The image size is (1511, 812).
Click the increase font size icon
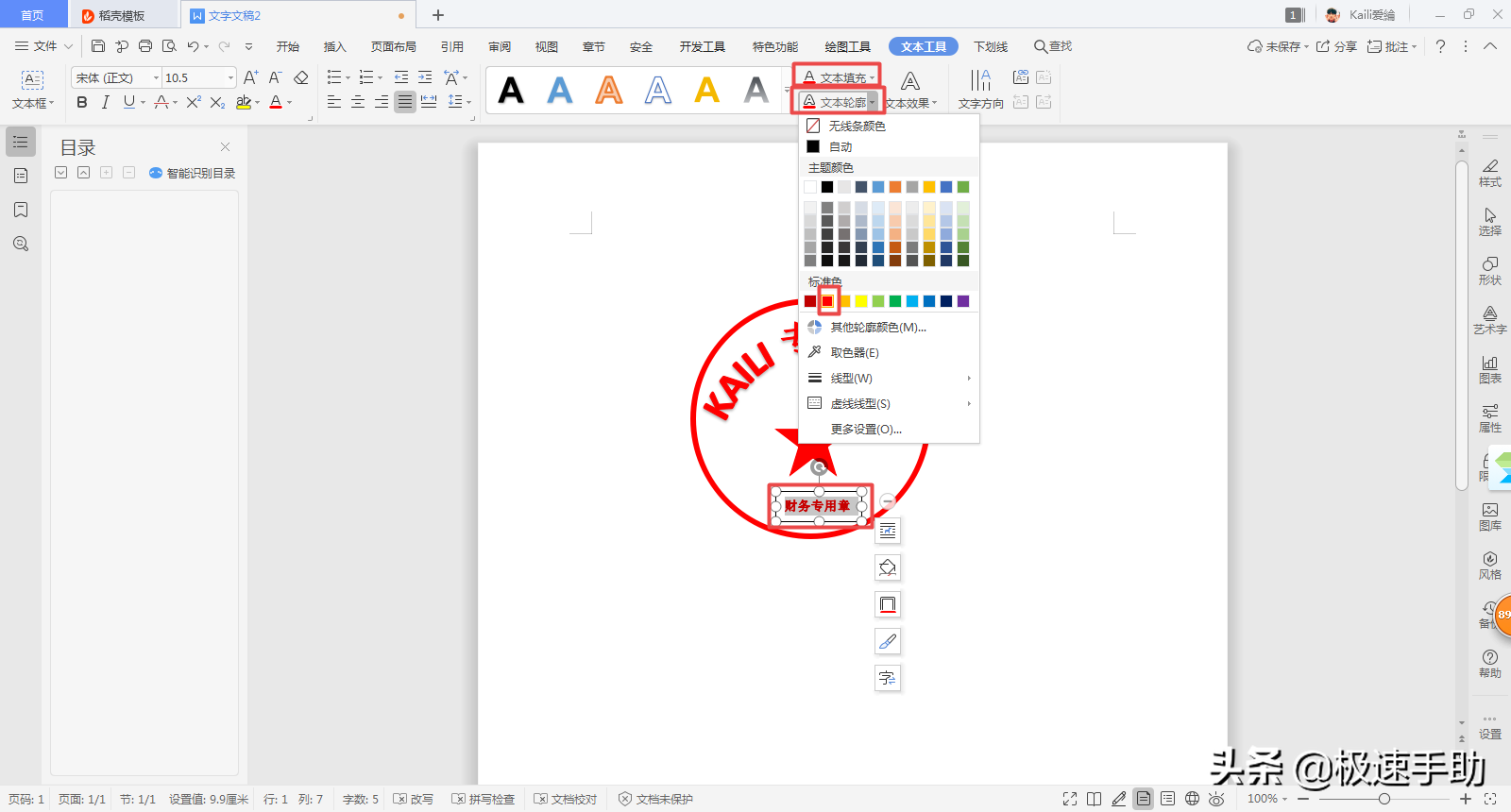tap(250, 77)
